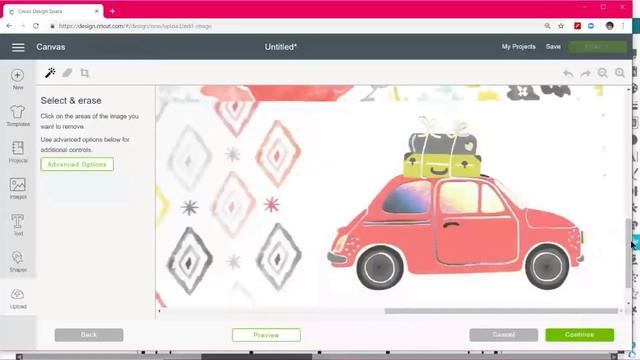This screenshot has height=360, width=640.
Task: Click the Undo arrow icon
Action: tap(568, 73)
